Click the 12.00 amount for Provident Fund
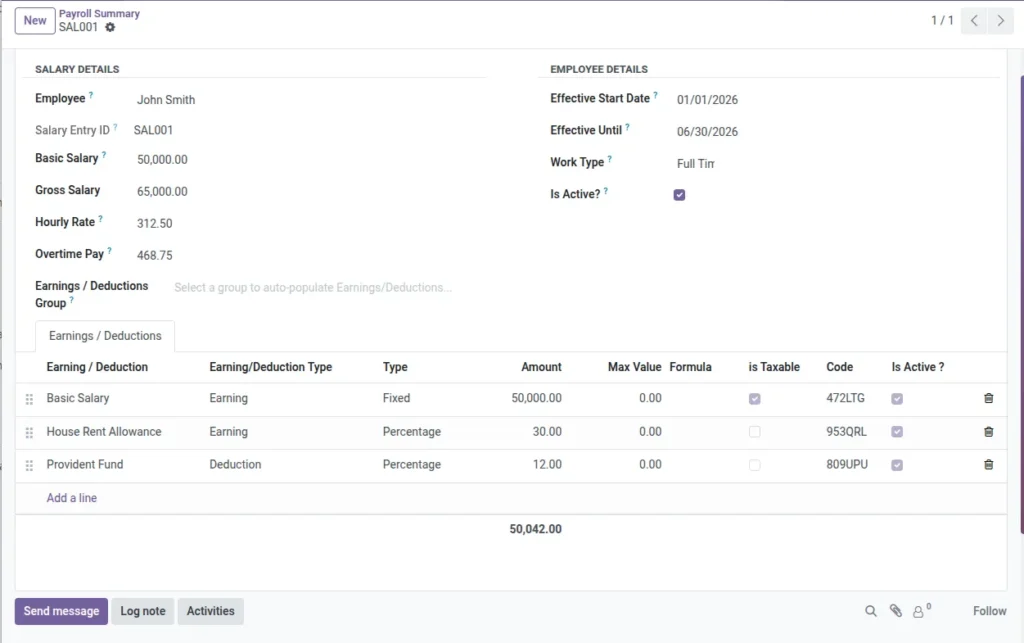1024x643 pixels. tap(547, 465)
